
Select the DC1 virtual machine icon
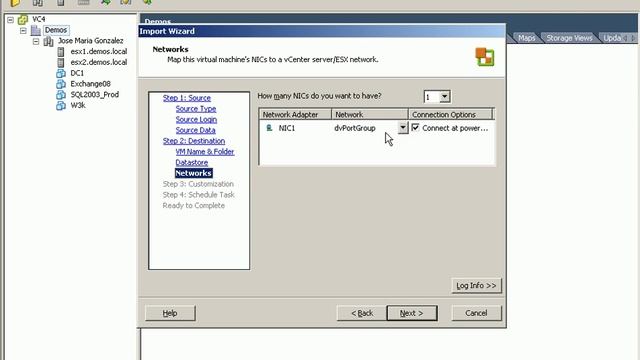[x=61, y=73]
